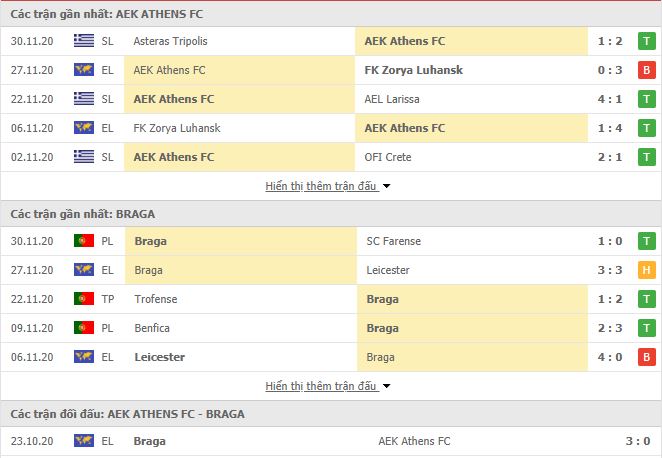Click 'Hiển thị thêm trận đấu' under AEK Athens
Image resolution: width=662 pixels, height=458 pixels.
pos(320,186)
